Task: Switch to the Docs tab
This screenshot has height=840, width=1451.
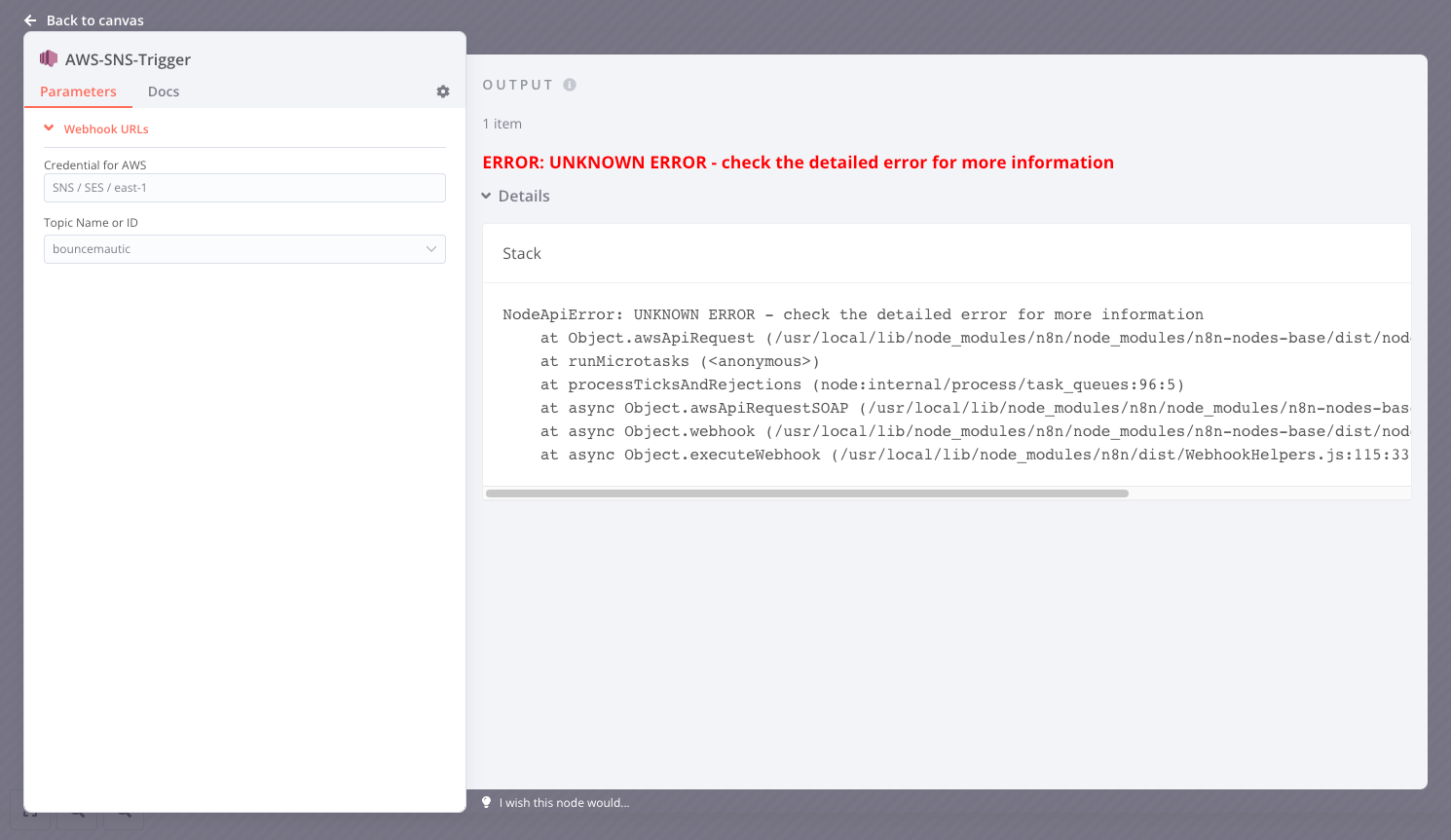Action: [163, 91]
